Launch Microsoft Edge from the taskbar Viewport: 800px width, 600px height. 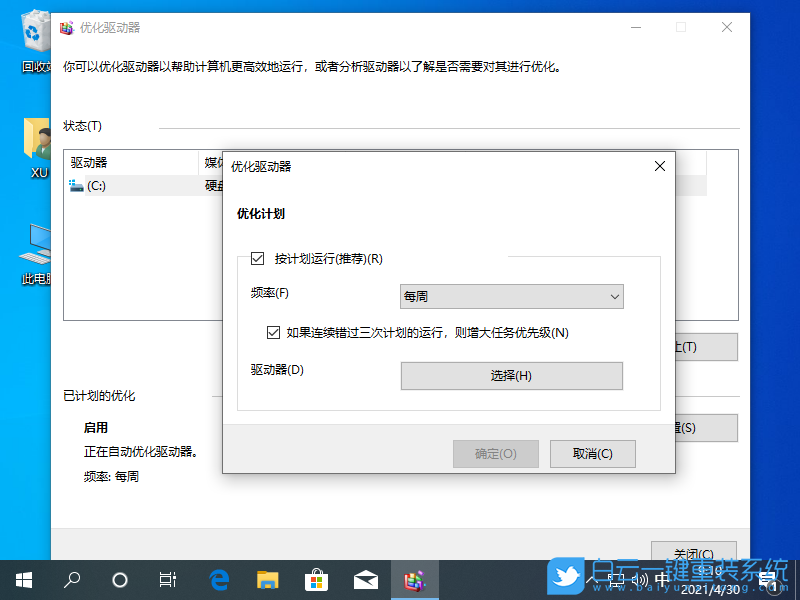[x=219, y=579]
